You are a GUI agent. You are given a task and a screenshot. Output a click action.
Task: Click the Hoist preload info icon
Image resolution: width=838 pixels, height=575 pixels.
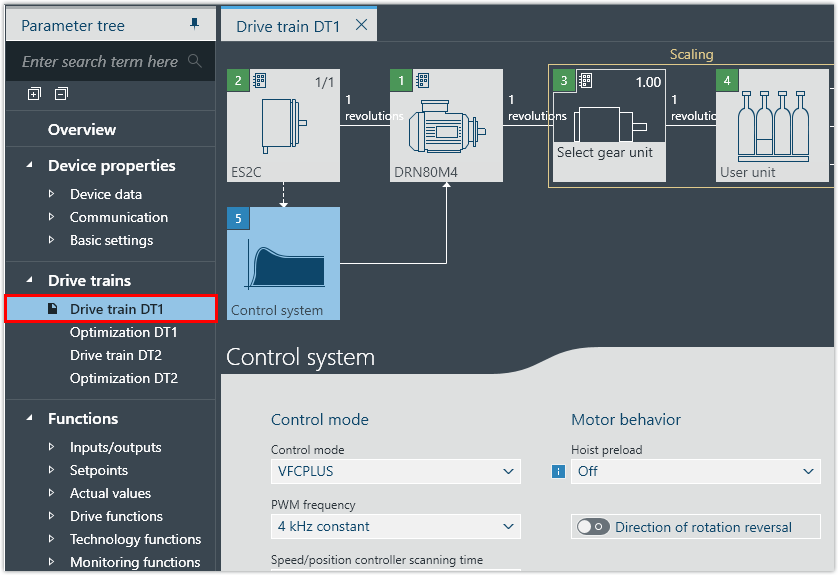point(558,471)
